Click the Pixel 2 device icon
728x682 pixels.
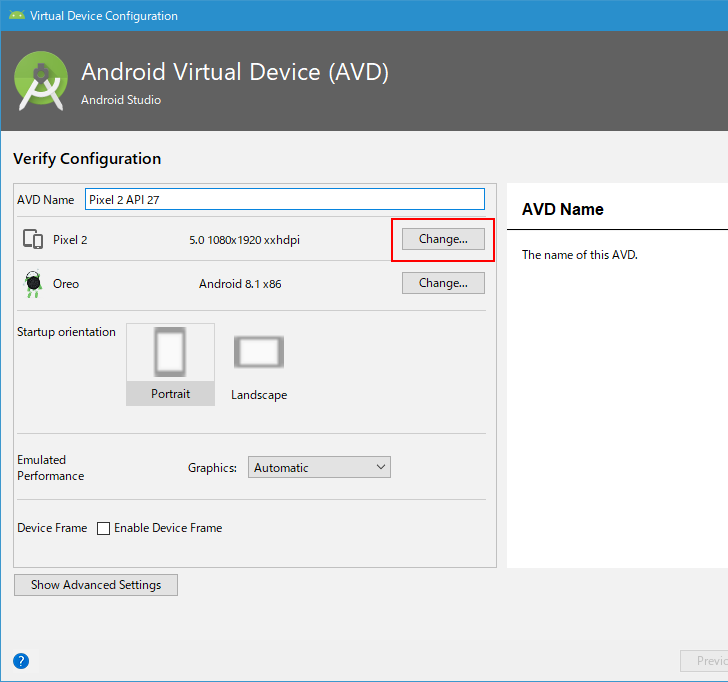(x=33, y=240)
